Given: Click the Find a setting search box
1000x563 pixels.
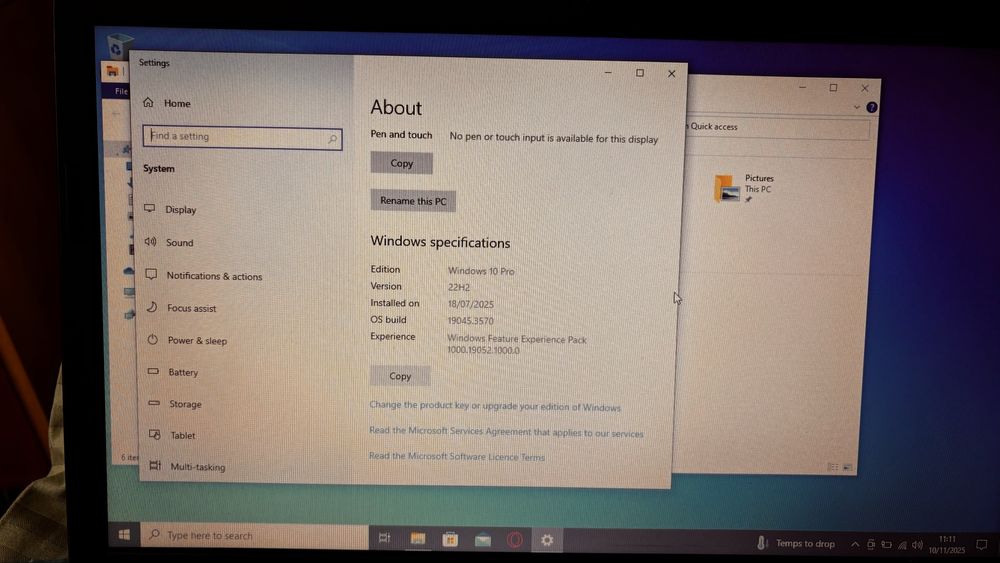Looking at the screenshot, I should 242,137.
